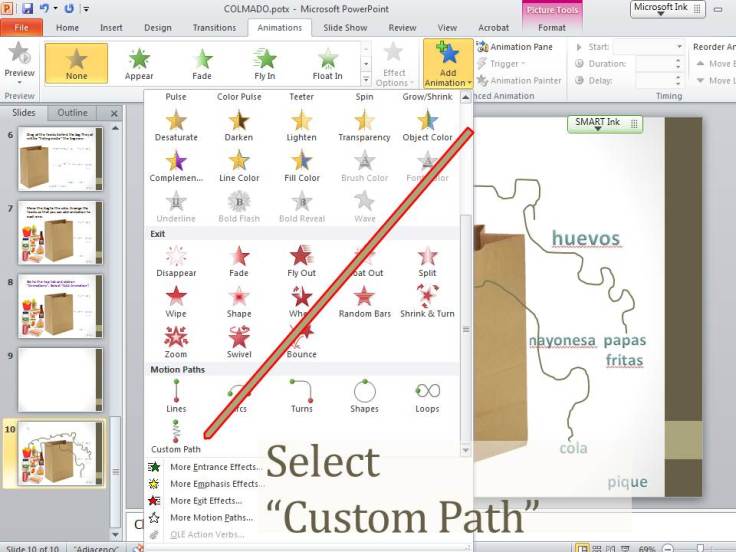Choose the Random Bars exit effect

pos(364,302)
